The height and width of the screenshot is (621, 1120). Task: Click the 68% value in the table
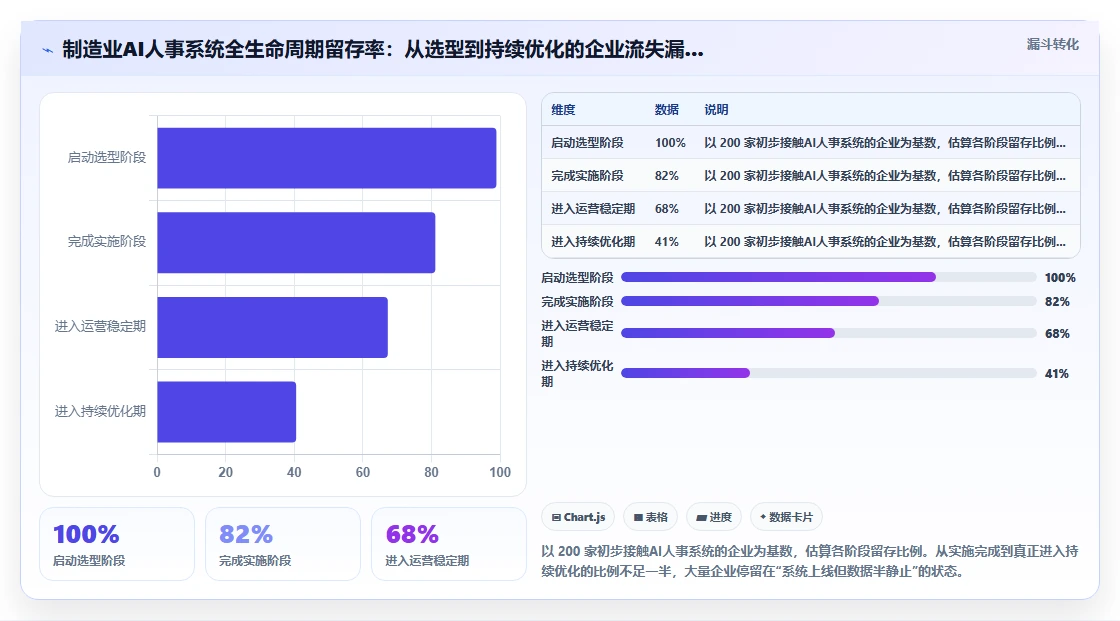click(x=666, y=208)
